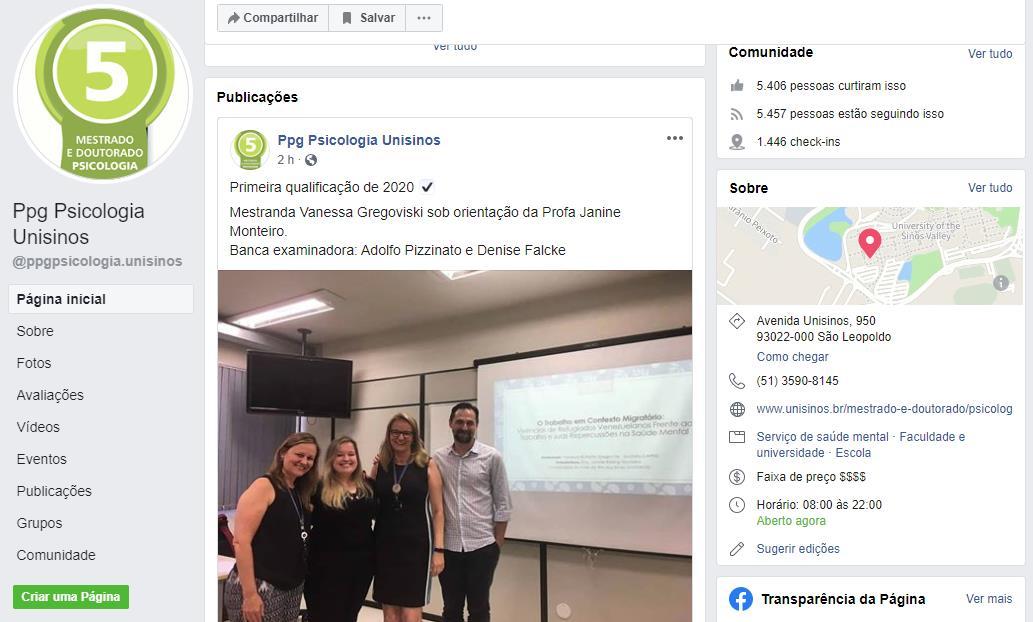The width and height of the screenshot is (1033, 622).
Task: Click the post's small page avatar icon
Action: point(250,148)
